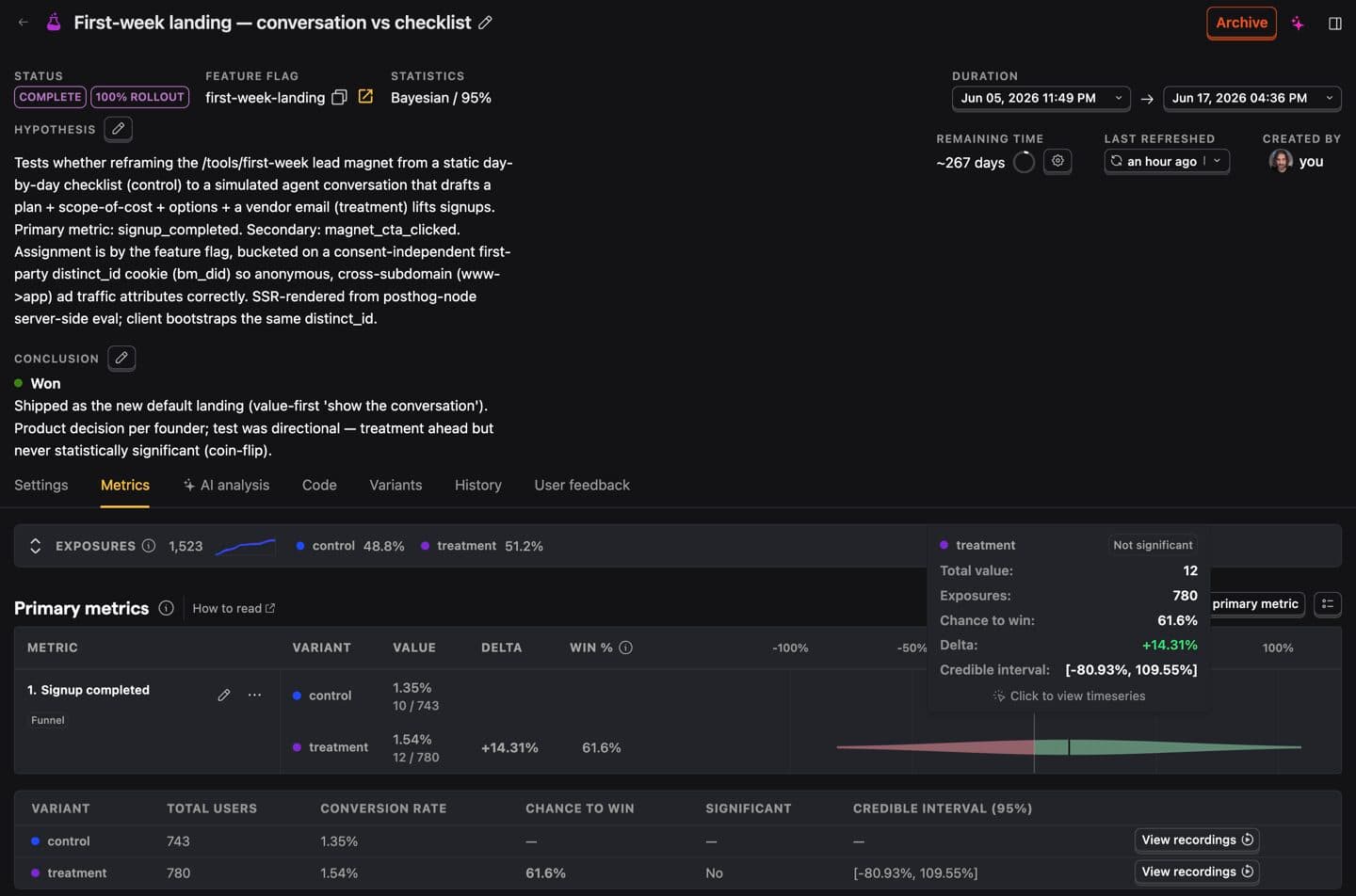Click the 'No' significance cell for treatment

click(714, 873)
